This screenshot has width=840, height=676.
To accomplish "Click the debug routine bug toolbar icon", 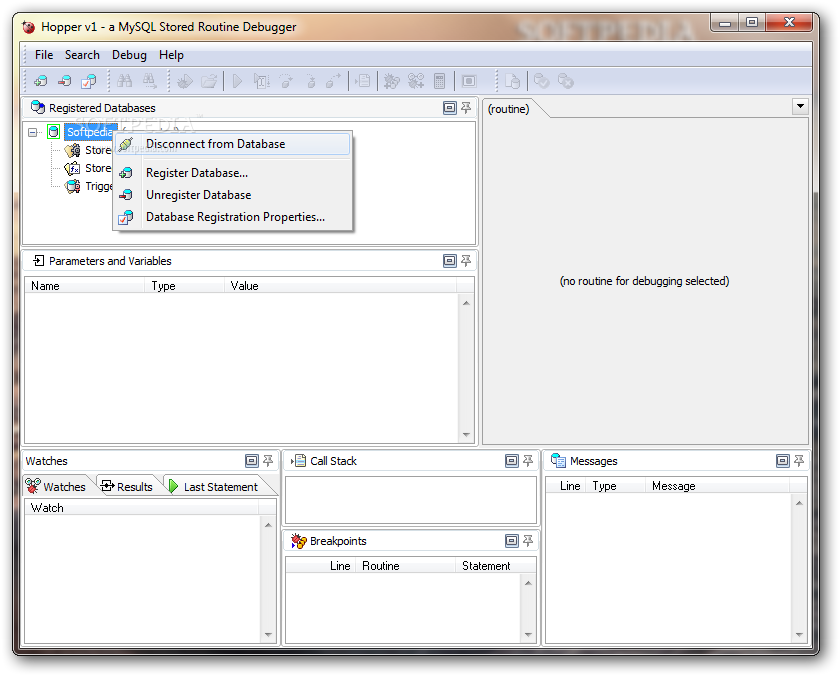I will 185,81.
